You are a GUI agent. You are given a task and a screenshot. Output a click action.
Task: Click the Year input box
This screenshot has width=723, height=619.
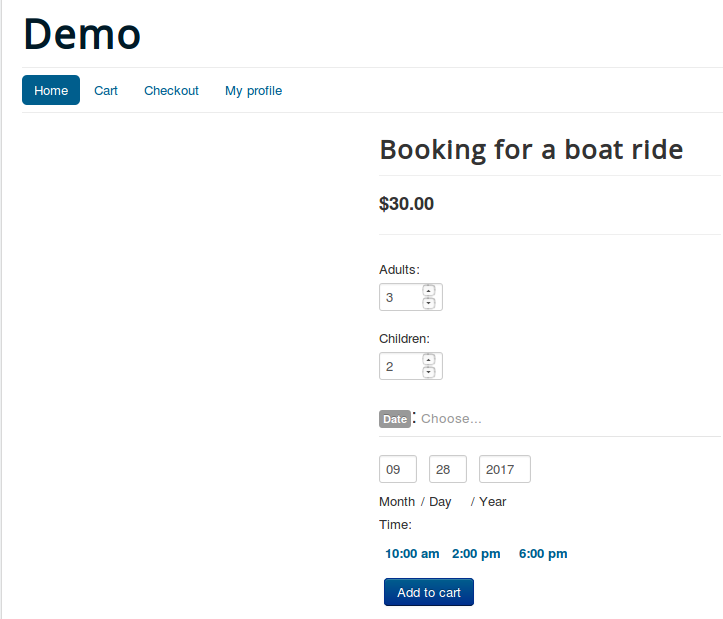click(x=504, y=469)
